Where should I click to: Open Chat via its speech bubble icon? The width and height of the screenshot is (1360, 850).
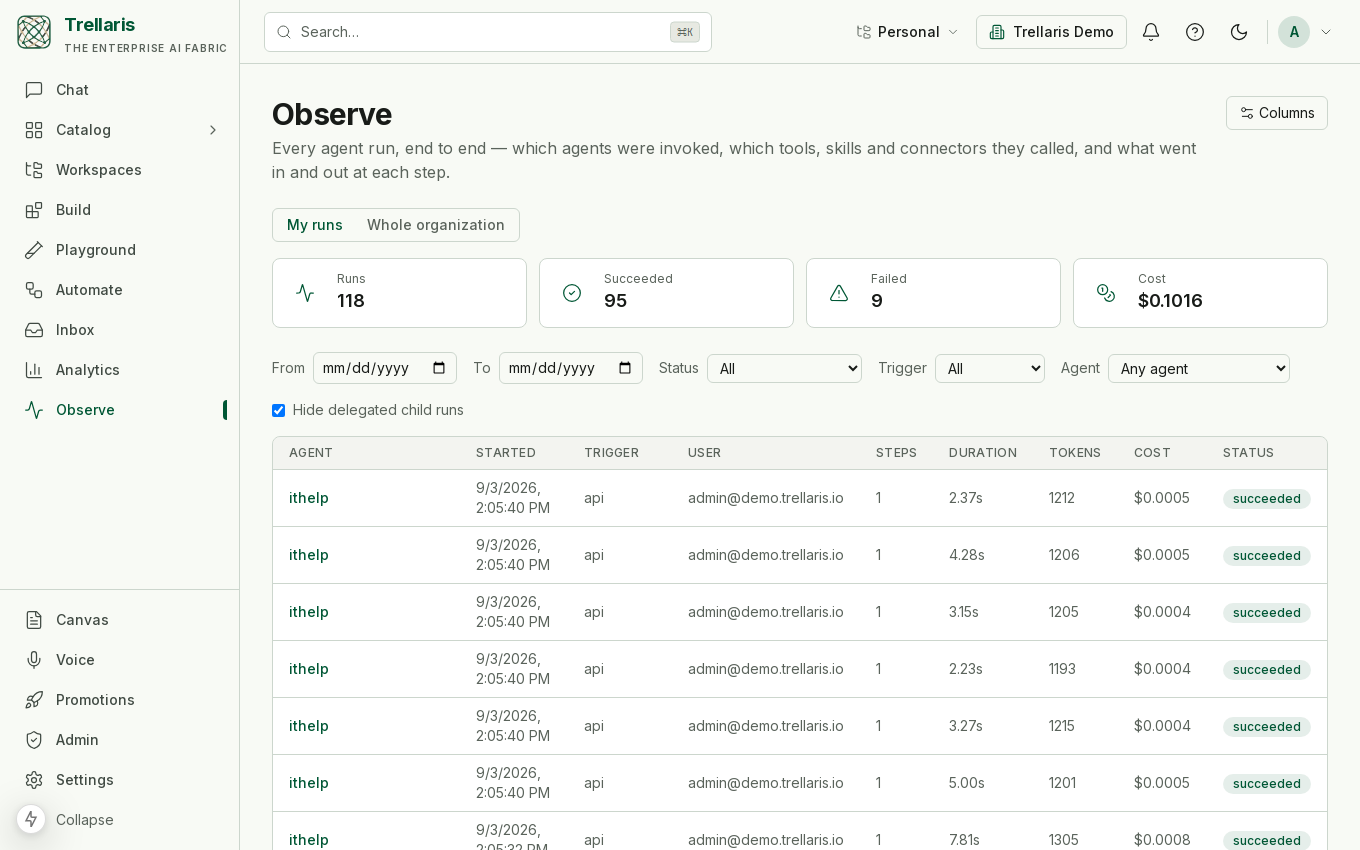pyautogui.click(x=34, y=90)
